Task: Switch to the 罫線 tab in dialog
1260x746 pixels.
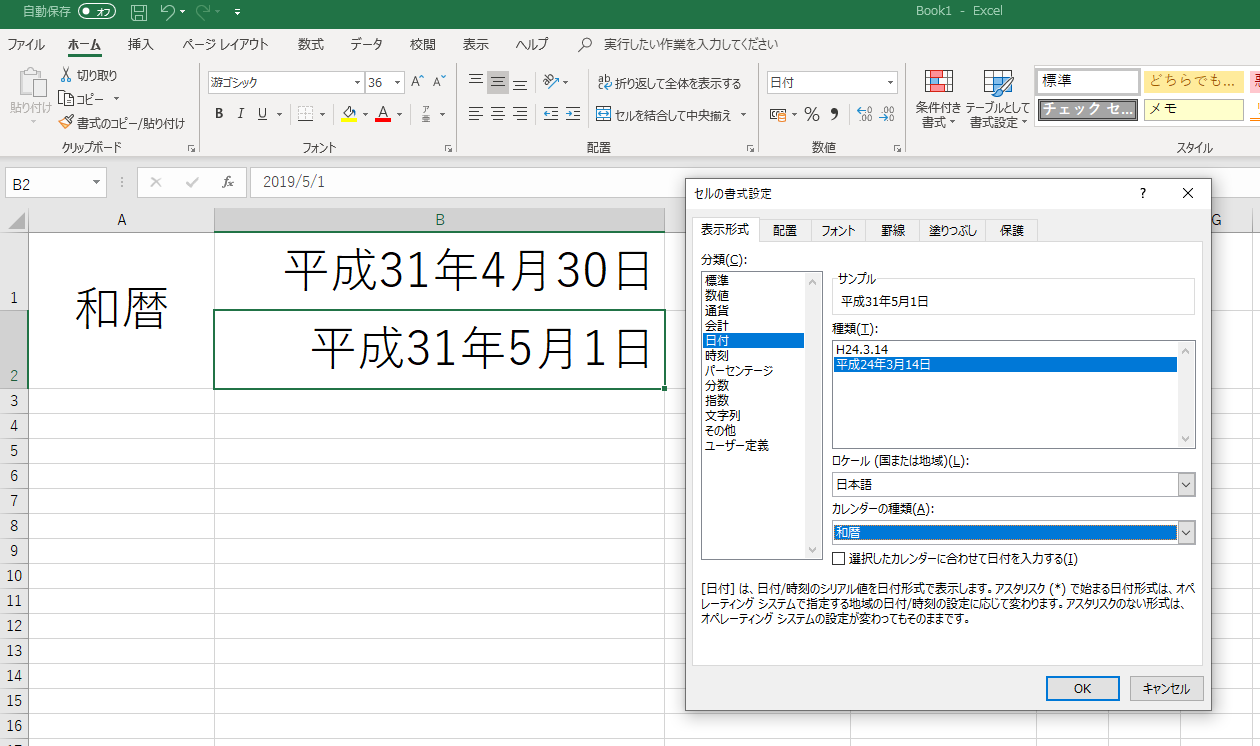Action: click(892, 231)
